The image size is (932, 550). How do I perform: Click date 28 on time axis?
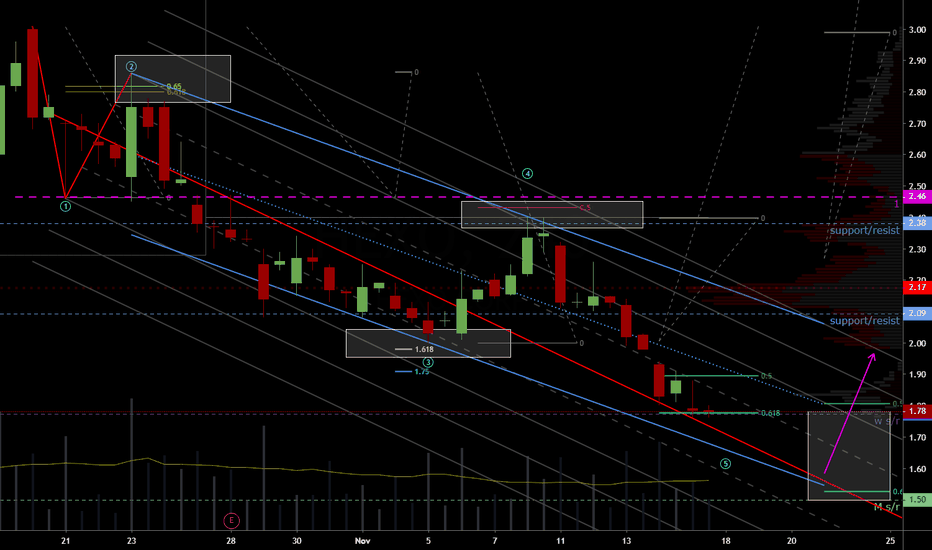[231, 540]
